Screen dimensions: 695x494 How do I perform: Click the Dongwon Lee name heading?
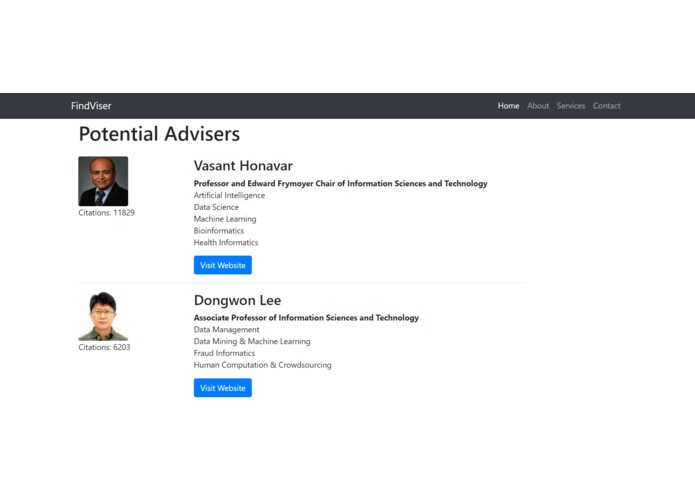pyautogui.click(x=237, y=300)
